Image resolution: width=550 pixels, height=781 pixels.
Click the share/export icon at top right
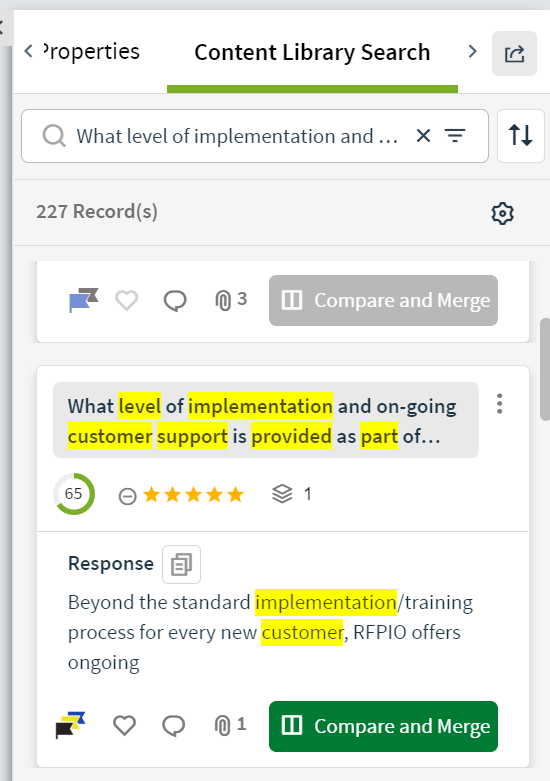pos(514,53)
